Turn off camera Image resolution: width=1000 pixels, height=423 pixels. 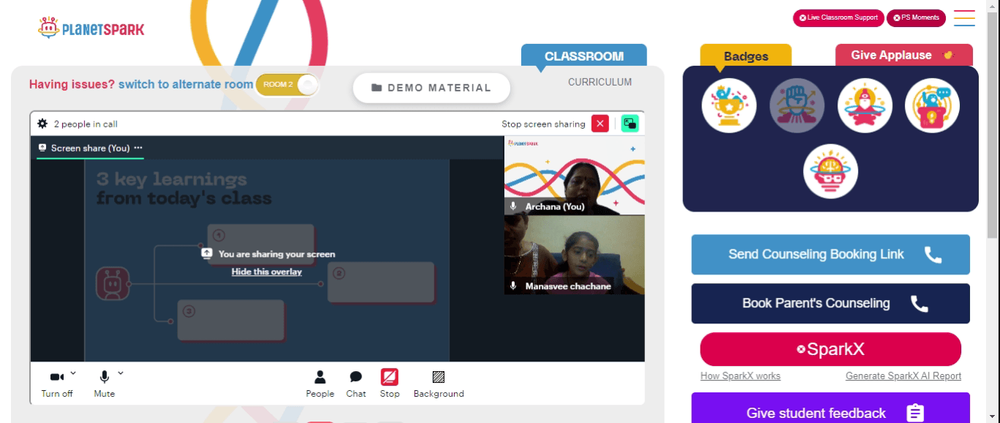pos(57,384)
